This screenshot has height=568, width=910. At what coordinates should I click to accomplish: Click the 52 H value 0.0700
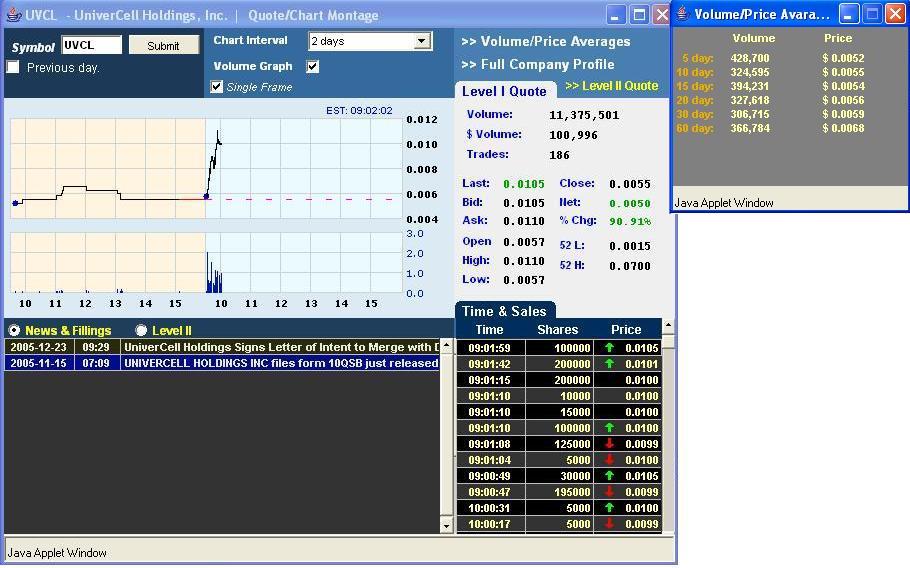[630, 266]
